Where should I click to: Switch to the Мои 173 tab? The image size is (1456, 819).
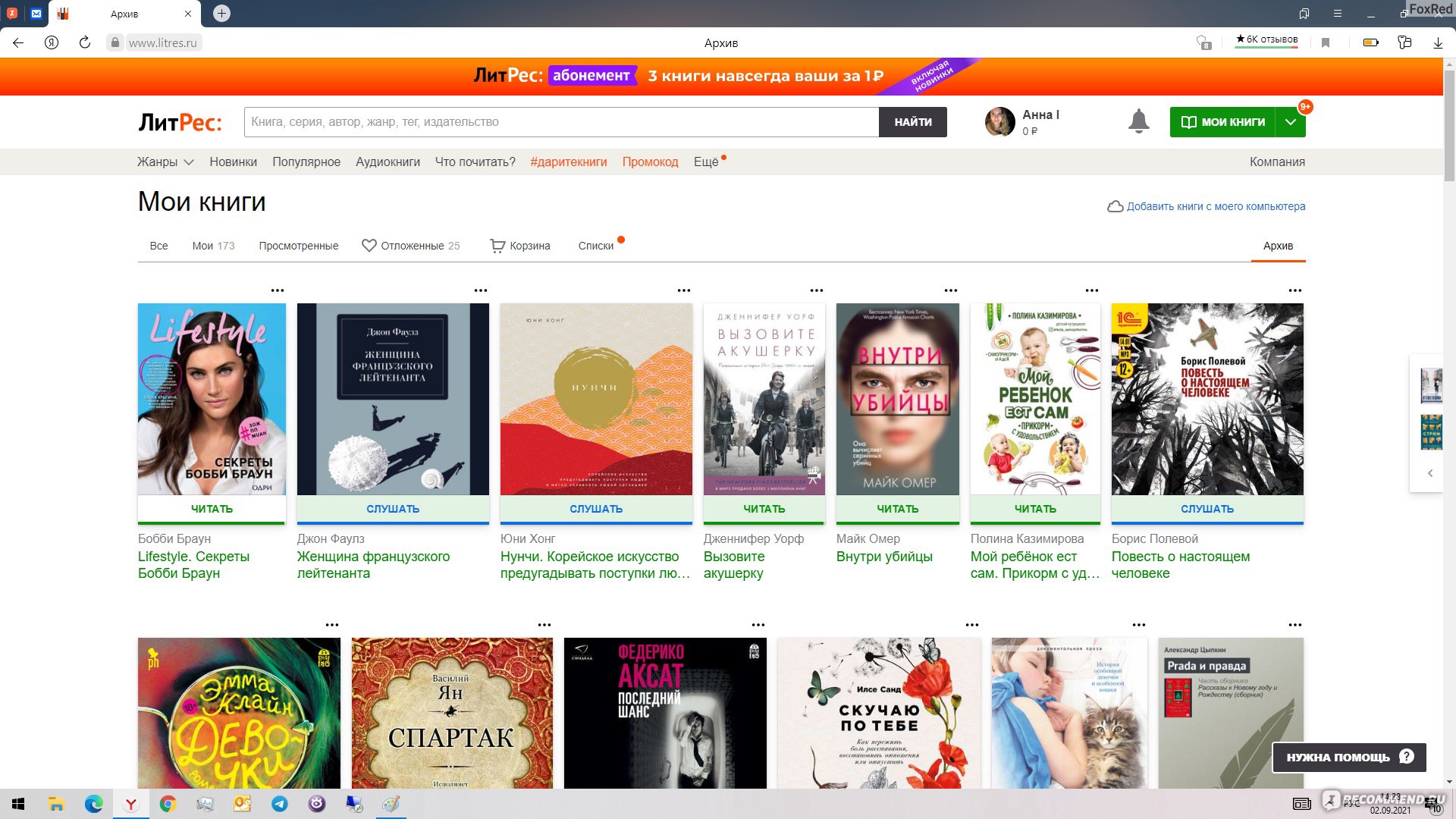[x=213, y=246]
